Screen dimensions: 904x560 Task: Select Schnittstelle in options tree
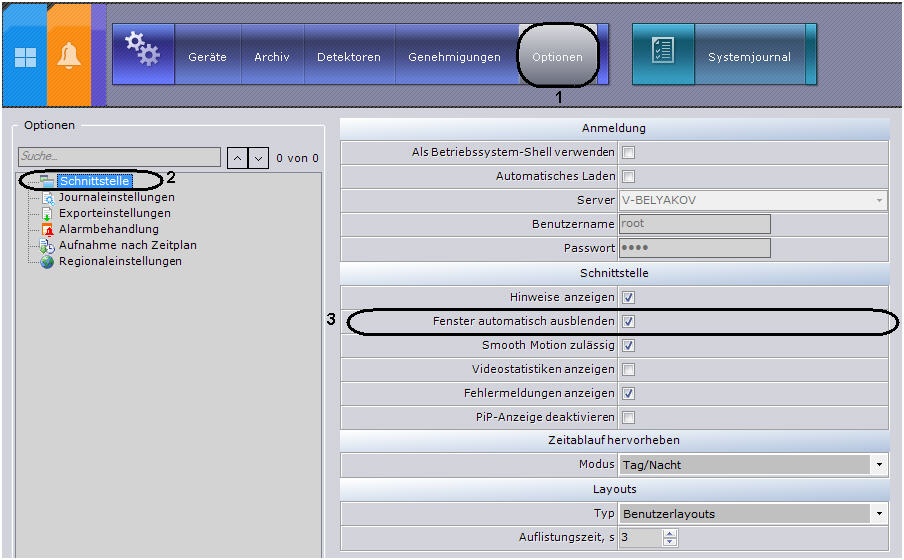[x=95, y=181]
